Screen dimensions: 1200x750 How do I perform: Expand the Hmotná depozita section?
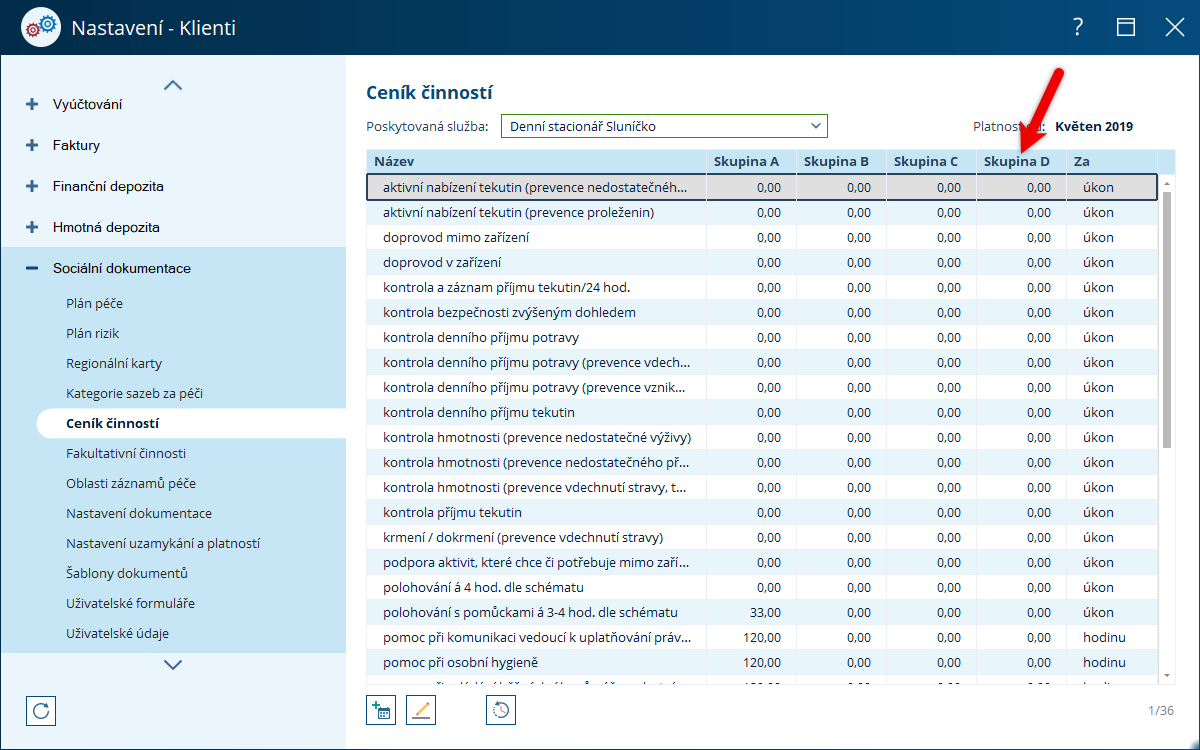tap(32, 227)
